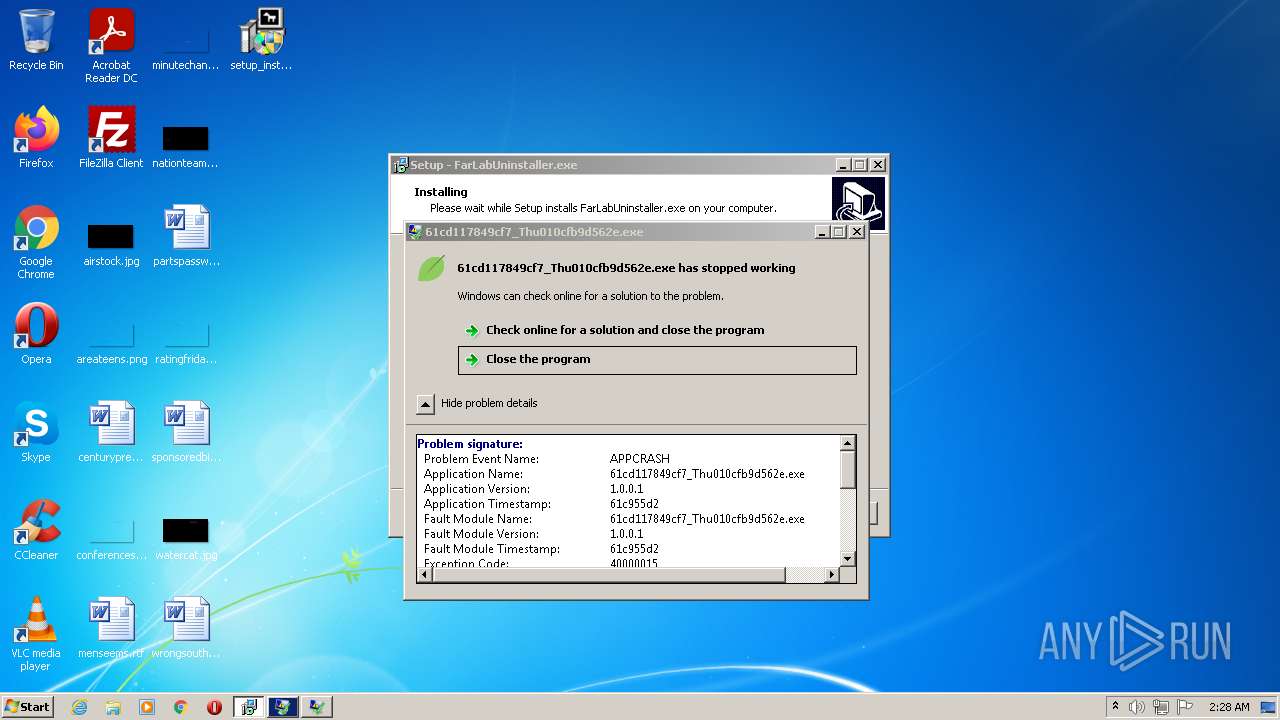
Task: Open Skype desktop shortcut
Action: pyautogui.click(x=36, y=432)
